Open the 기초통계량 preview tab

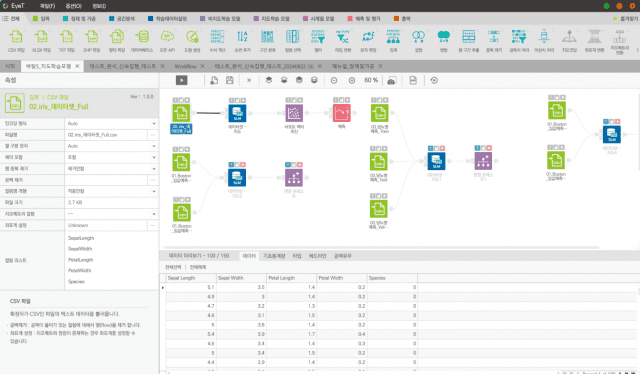(x=274, y=256)
